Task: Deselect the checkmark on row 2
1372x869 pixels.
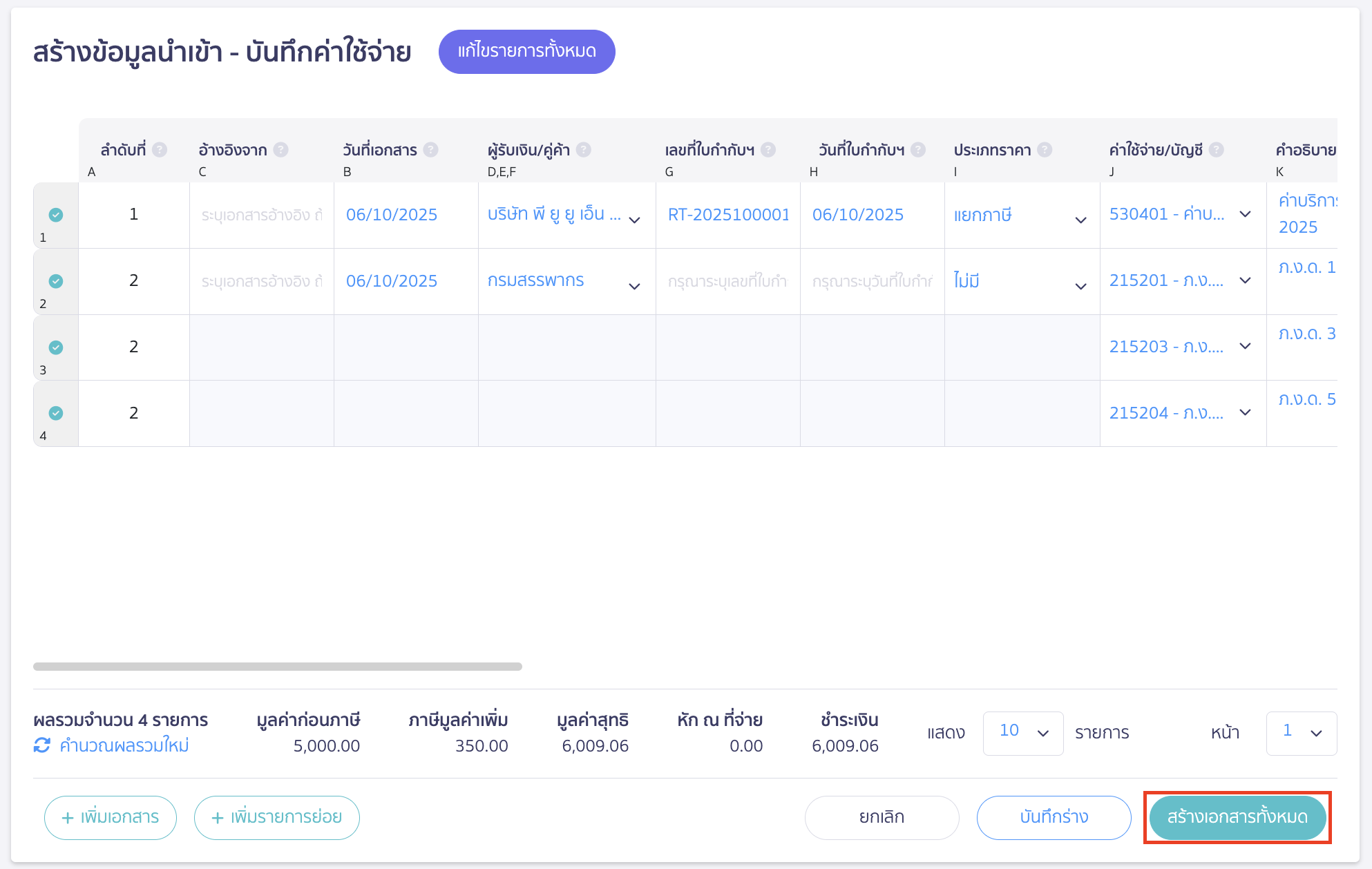Action: pos(56,281)
